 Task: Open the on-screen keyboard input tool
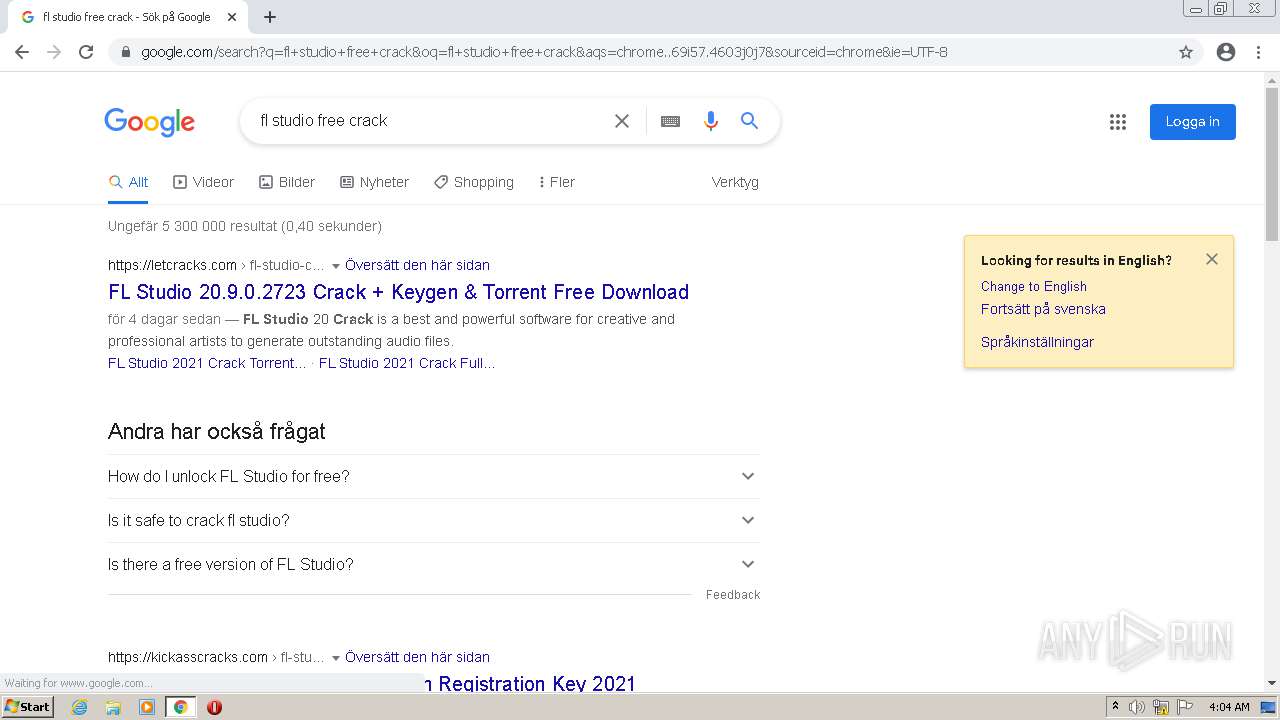coord(670,121)
